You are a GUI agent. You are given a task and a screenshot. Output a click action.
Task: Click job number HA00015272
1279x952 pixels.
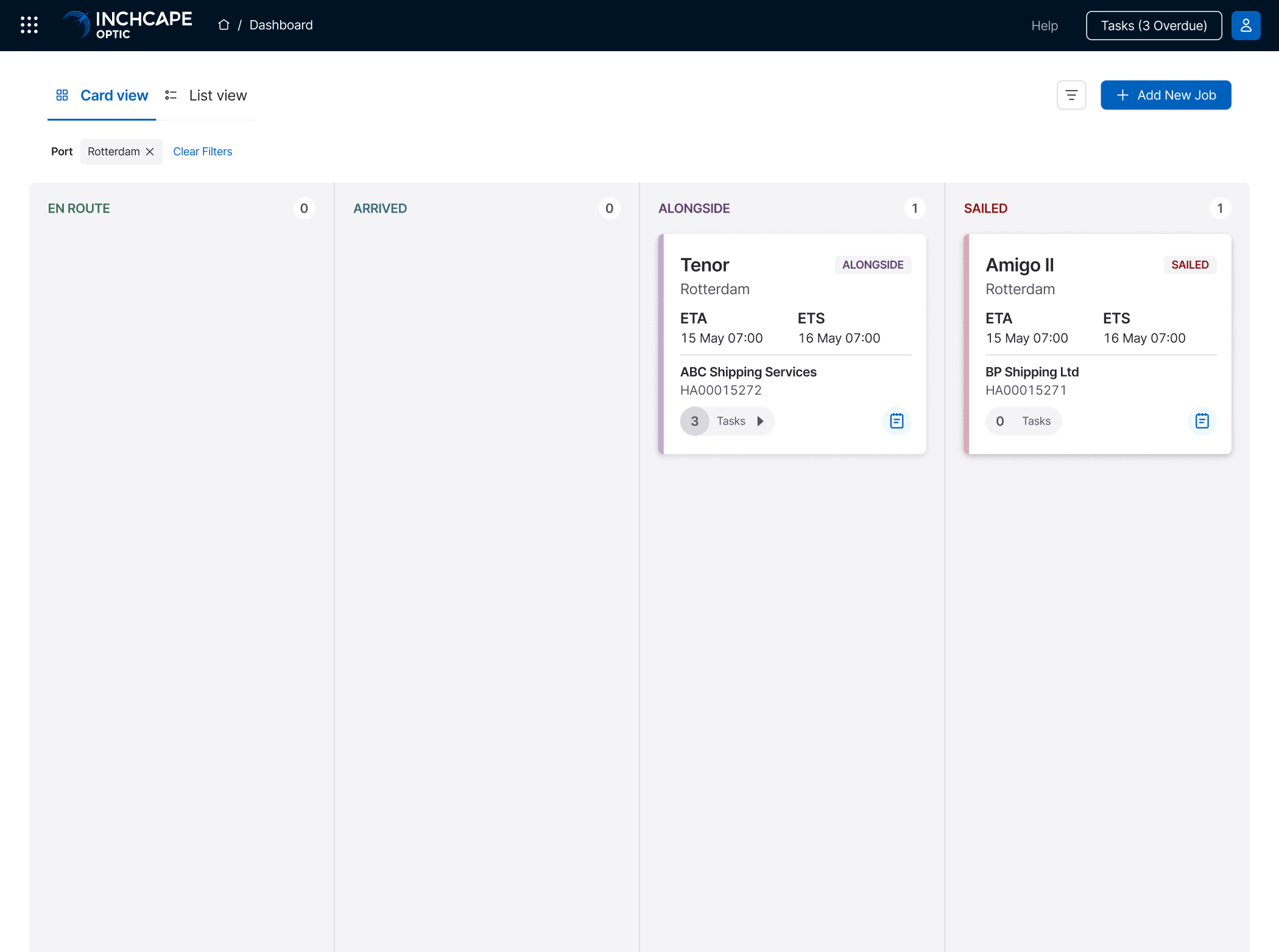tap(721, 390)
